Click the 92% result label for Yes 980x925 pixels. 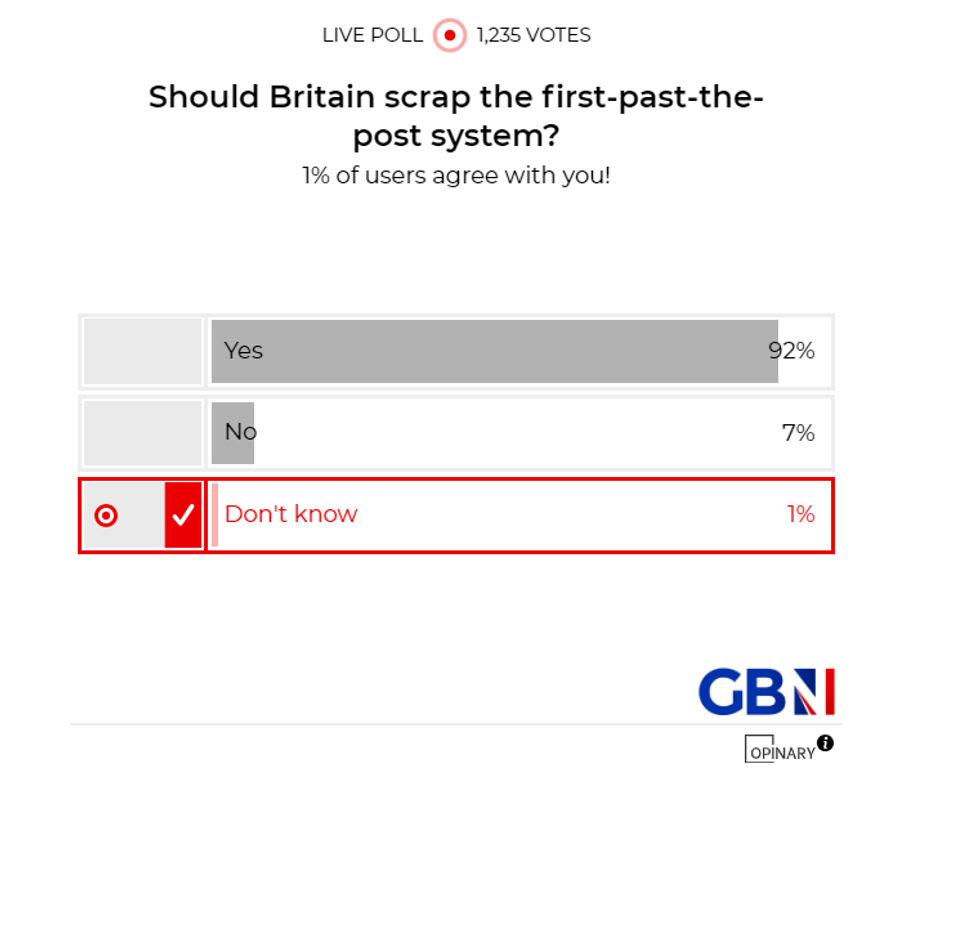pyautogui.click(x=791, y=351)
